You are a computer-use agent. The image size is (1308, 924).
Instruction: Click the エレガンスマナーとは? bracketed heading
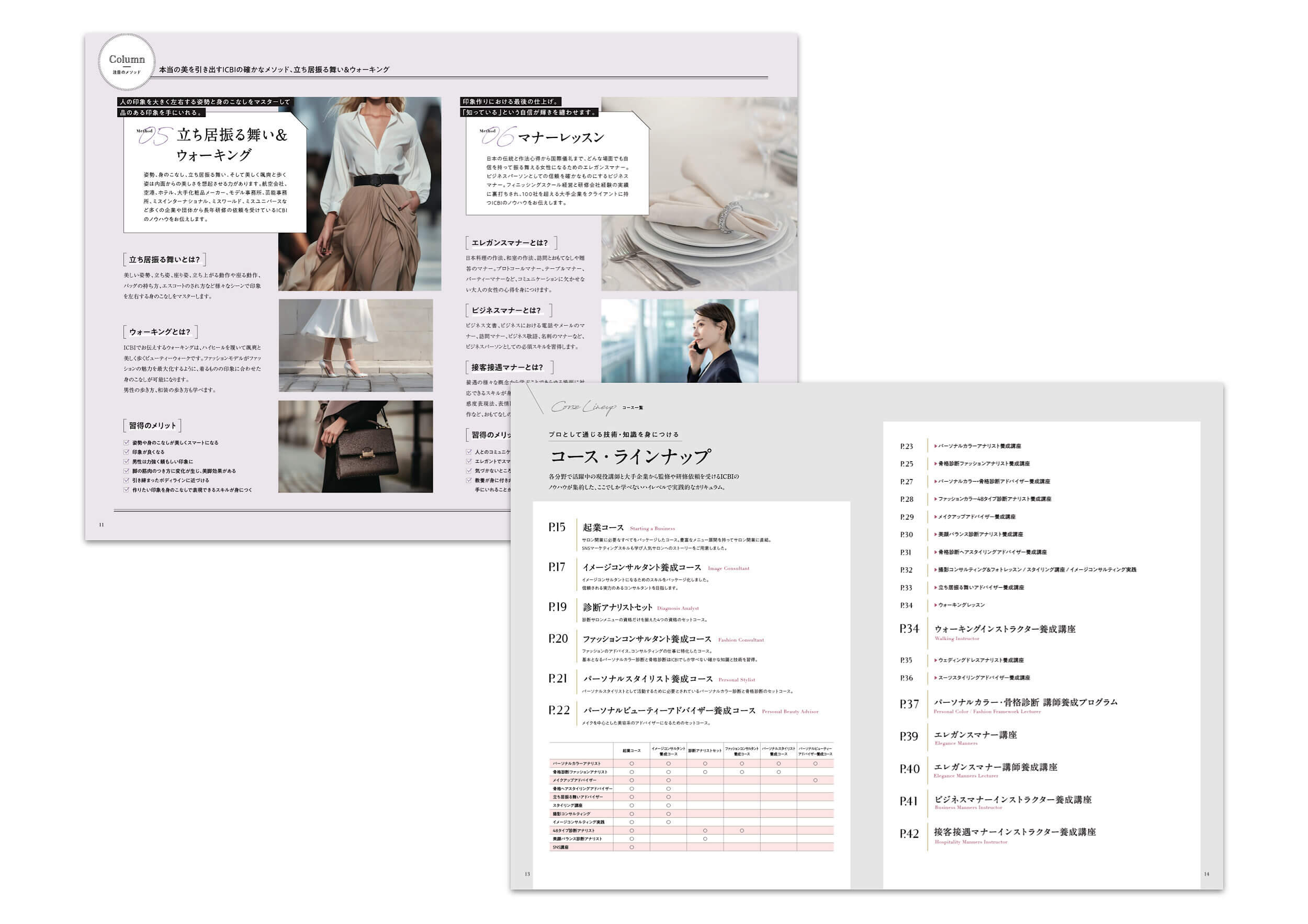511,243
